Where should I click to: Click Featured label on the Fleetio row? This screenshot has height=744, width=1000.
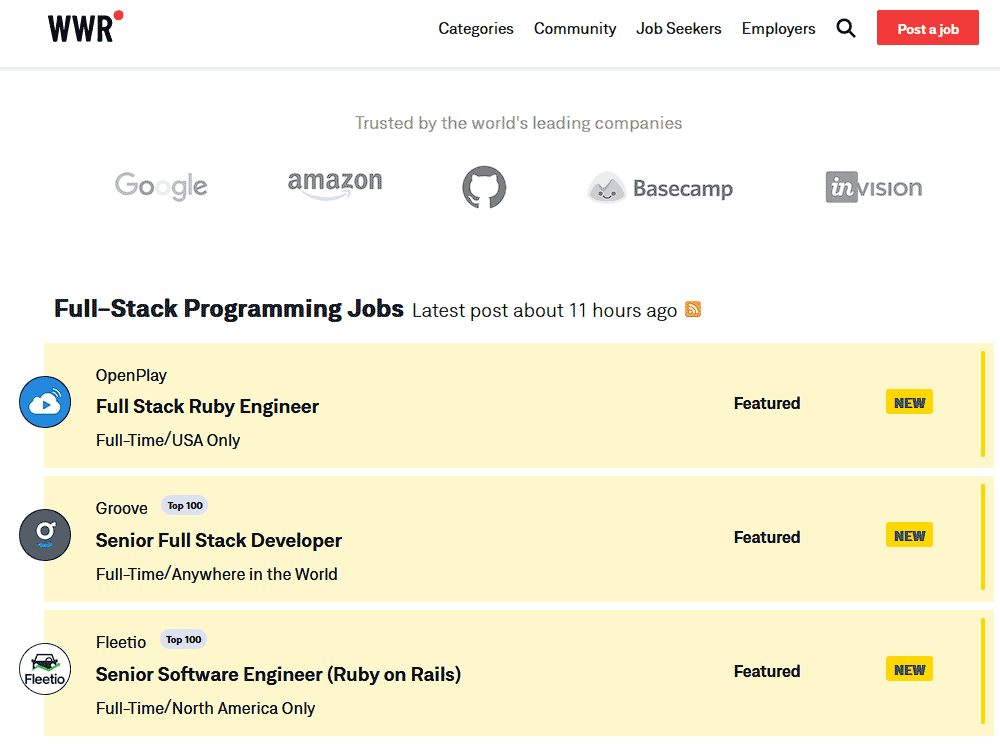click(x=767, y=671)
